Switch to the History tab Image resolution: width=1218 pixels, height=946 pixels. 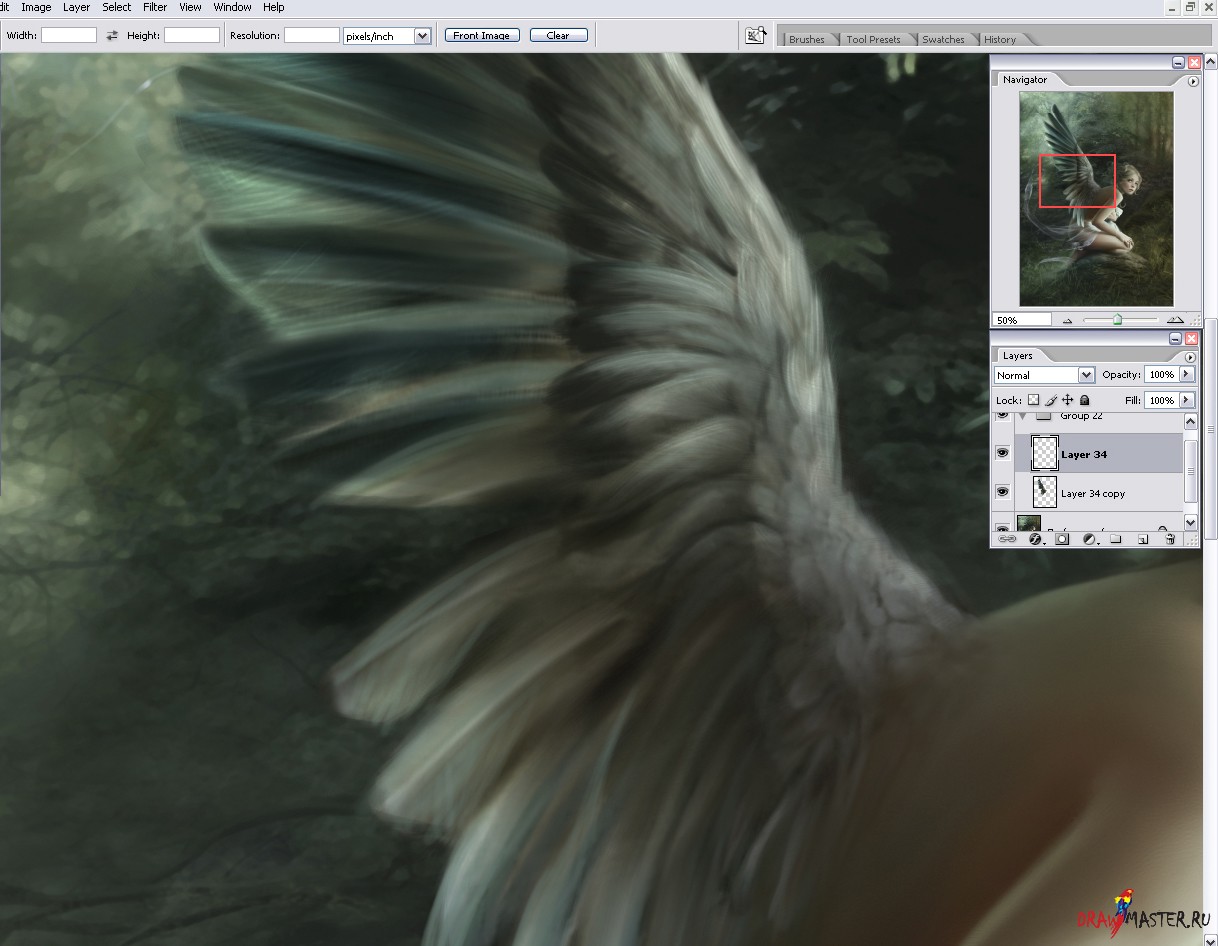(x=999, y=39)
